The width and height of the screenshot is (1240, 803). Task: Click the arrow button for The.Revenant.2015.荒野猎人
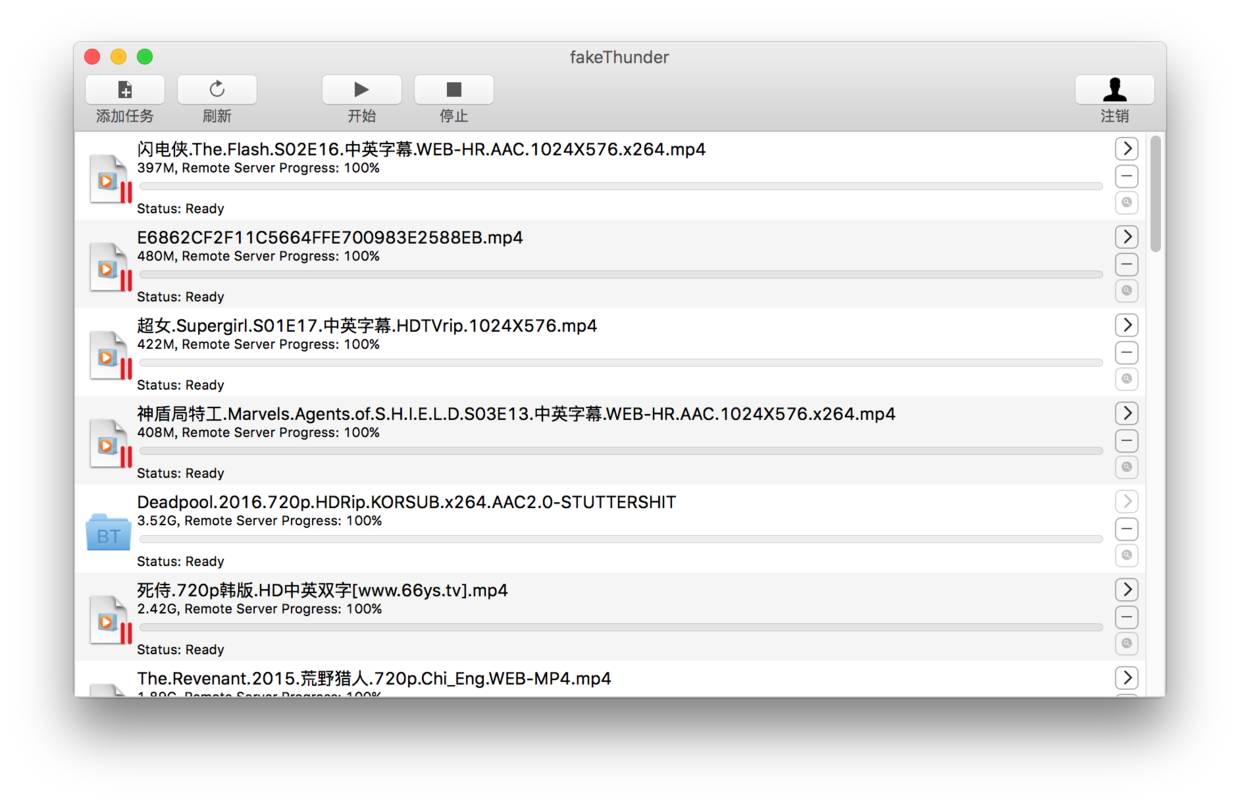click(x=1127, y=677)
